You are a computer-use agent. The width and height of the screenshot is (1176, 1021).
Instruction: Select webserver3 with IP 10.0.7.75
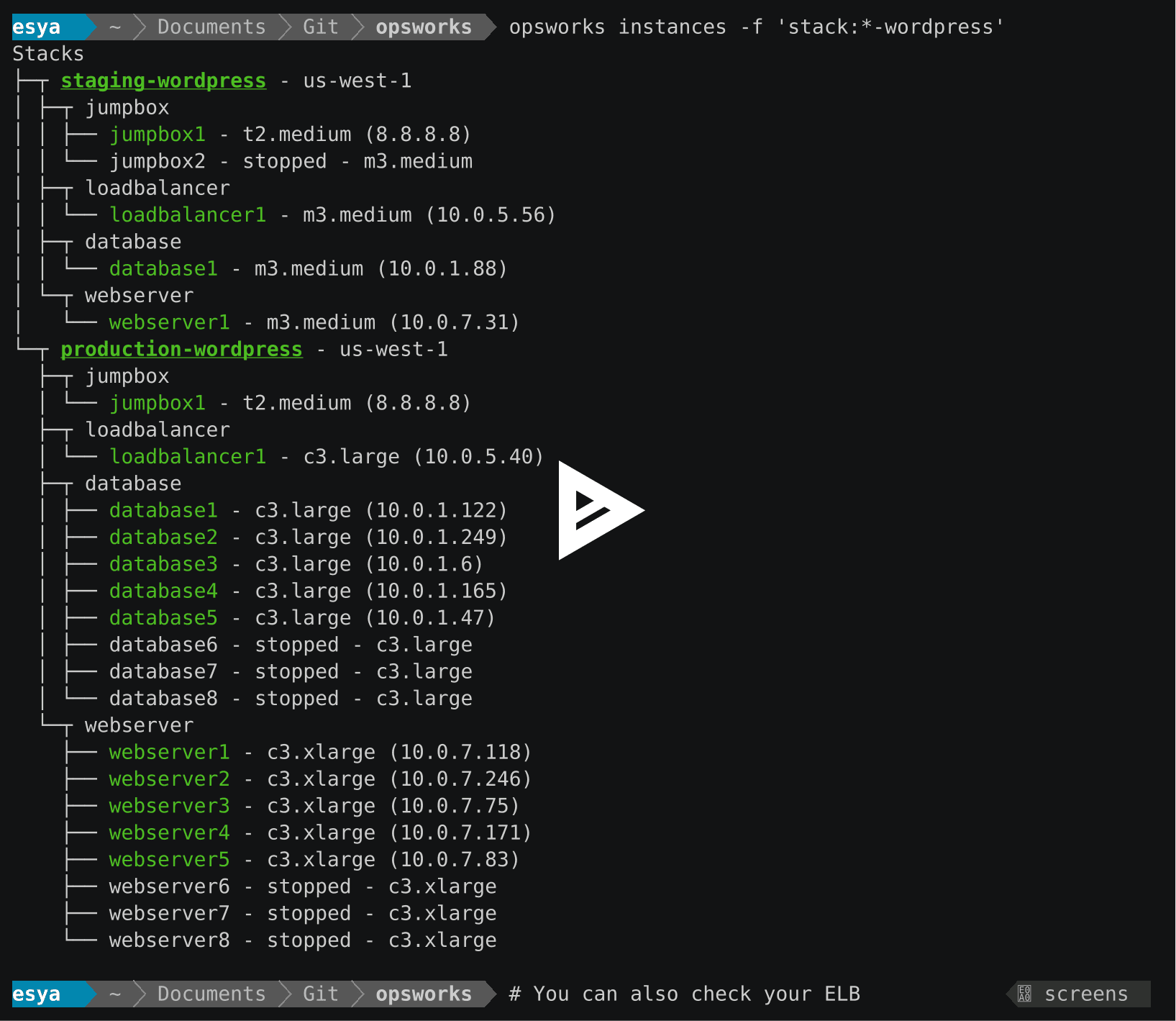(314, 806)
